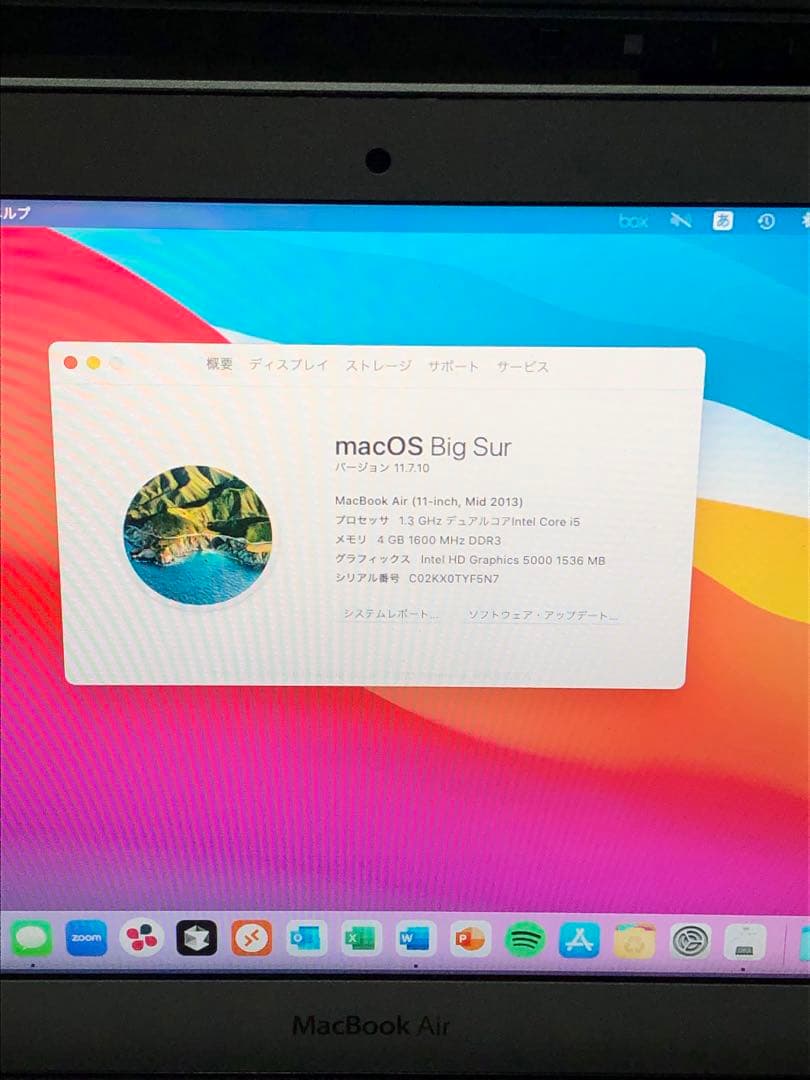Open Messages from the Dock
810x1080 pixels.
[x=31, y=938]
